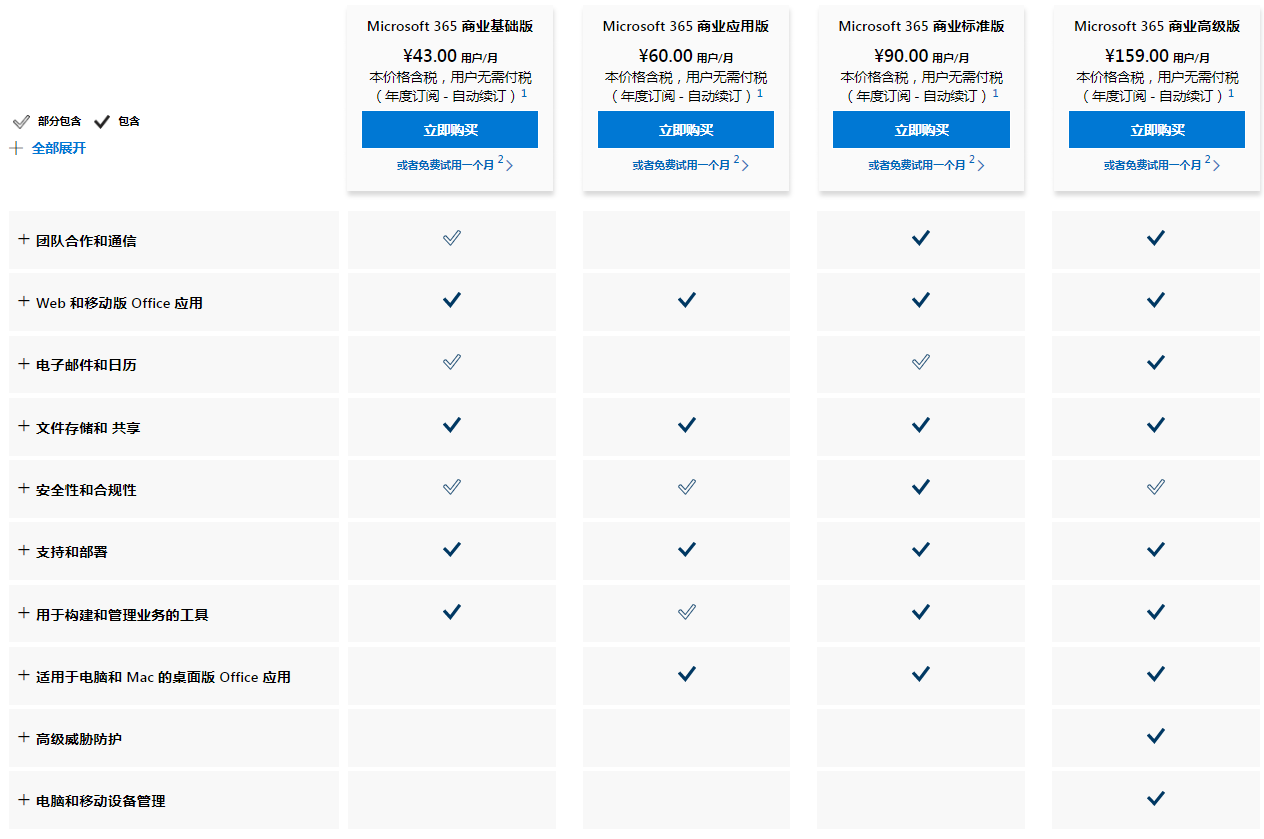The width and height of the screenshot is (1264, 839).
Task: Click 商业标准版 partial checkmark for 电子邮件和日历
Action: click(x=921, y=362)
